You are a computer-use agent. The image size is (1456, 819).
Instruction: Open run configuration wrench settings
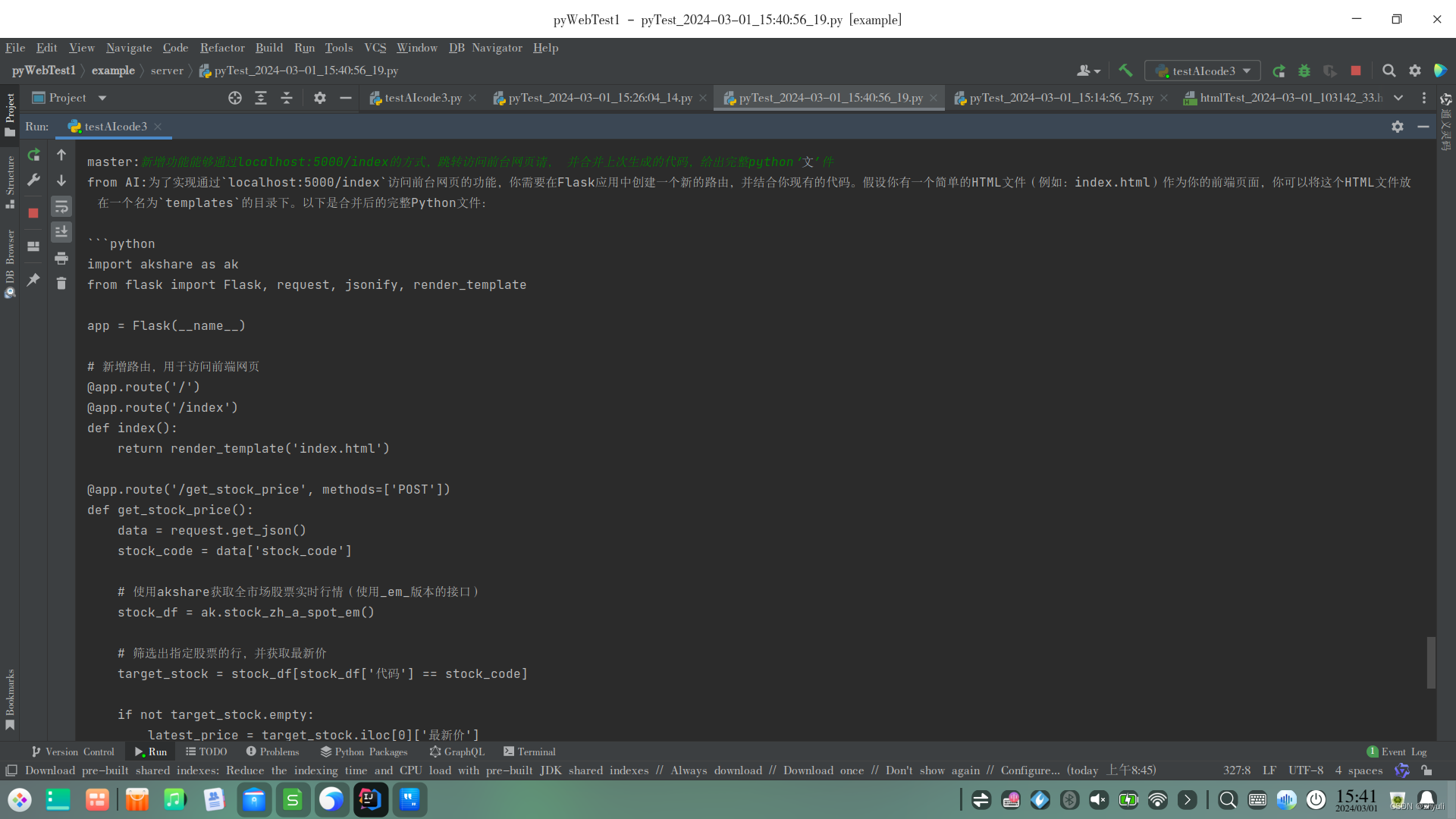point(33,180)
